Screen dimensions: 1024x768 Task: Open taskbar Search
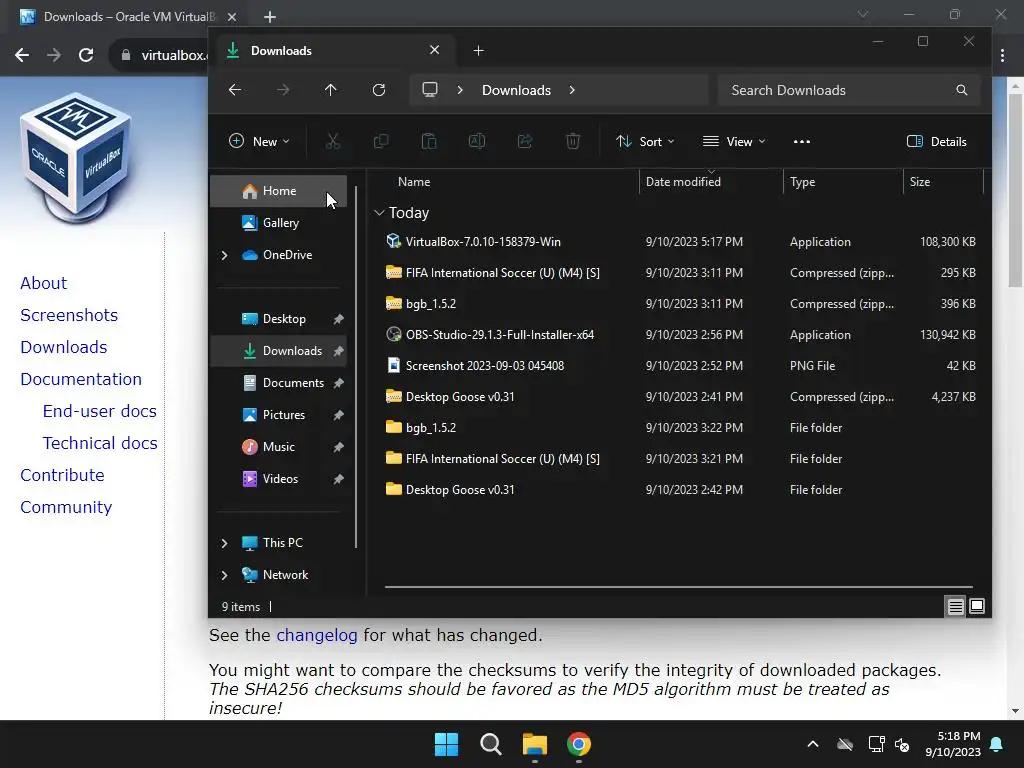pos(490,744)
